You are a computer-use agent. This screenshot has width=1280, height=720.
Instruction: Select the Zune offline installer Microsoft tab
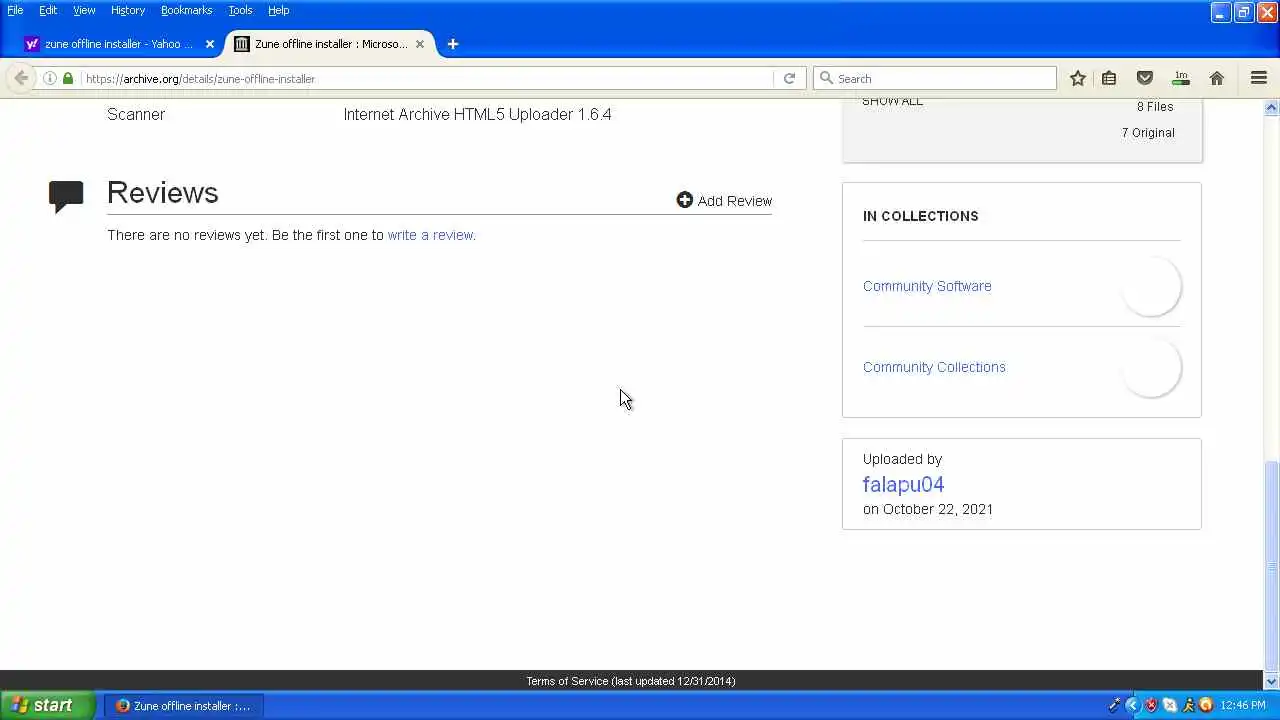click(330, 44)
